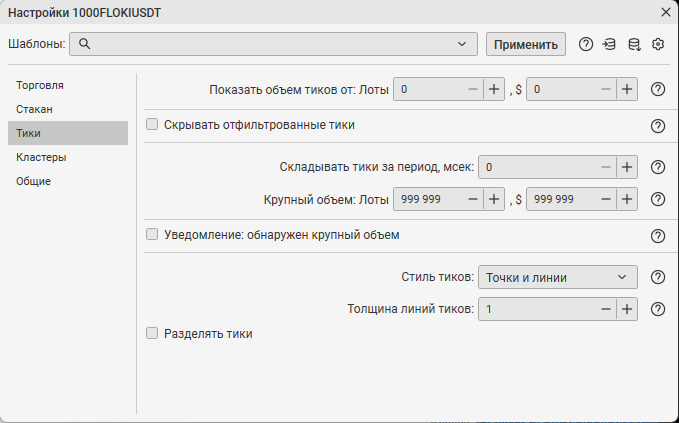Open help for Складывать тики за период
The height and width of the screenshot is (423, 679).
657,168
